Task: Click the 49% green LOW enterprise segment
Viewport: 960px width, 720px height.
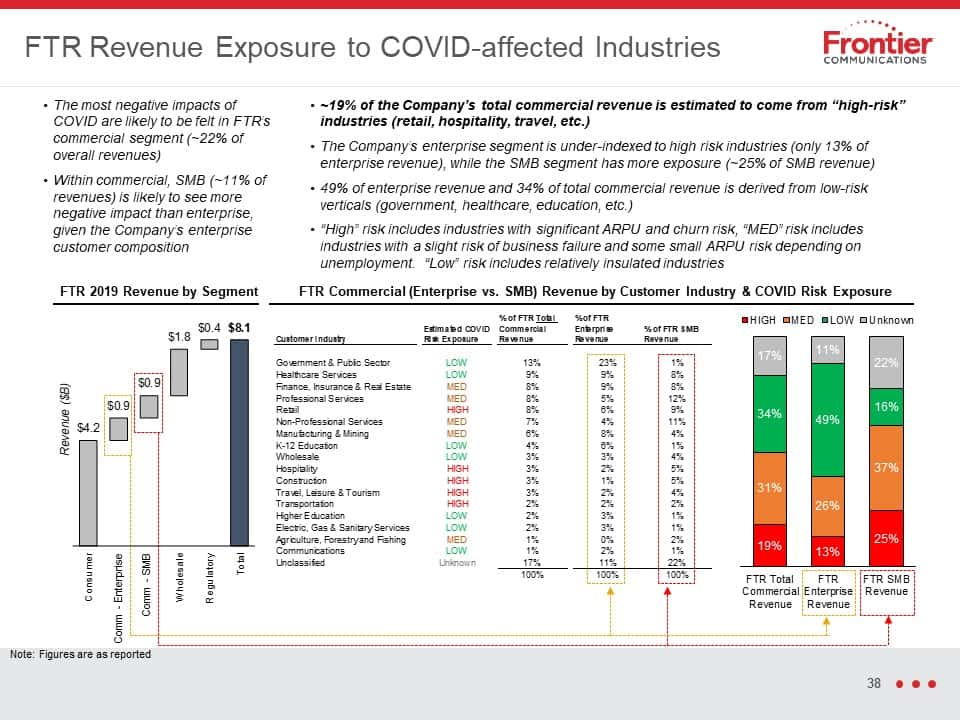Action: click(827, 420)
